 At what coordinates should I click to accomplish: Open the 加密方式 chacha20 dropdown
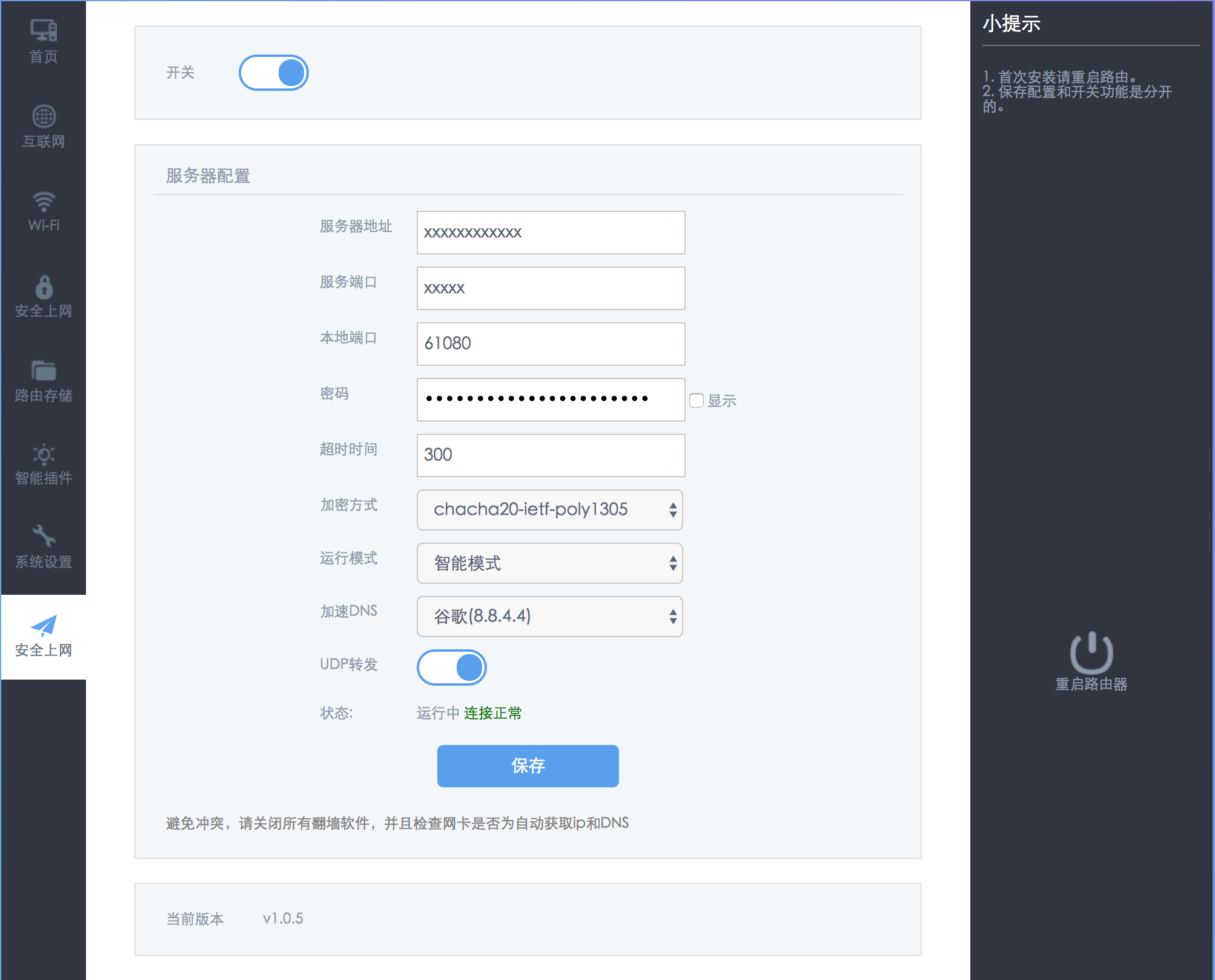(x=550, y=510)
